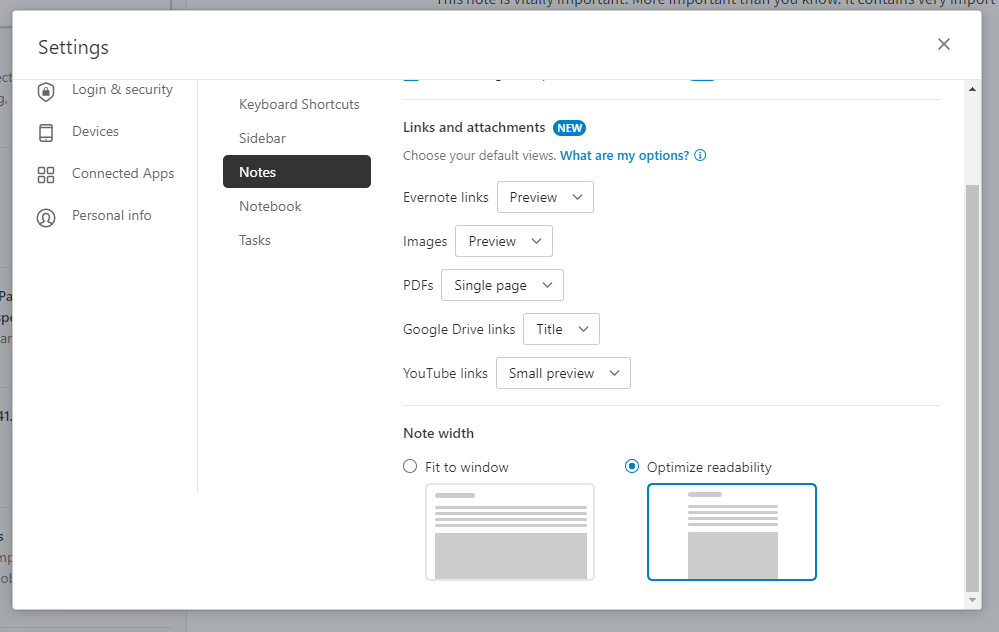This screenshot has height=632, width=999.
Task: Click the info icon beside What are my options
Action: click(700, 155)
